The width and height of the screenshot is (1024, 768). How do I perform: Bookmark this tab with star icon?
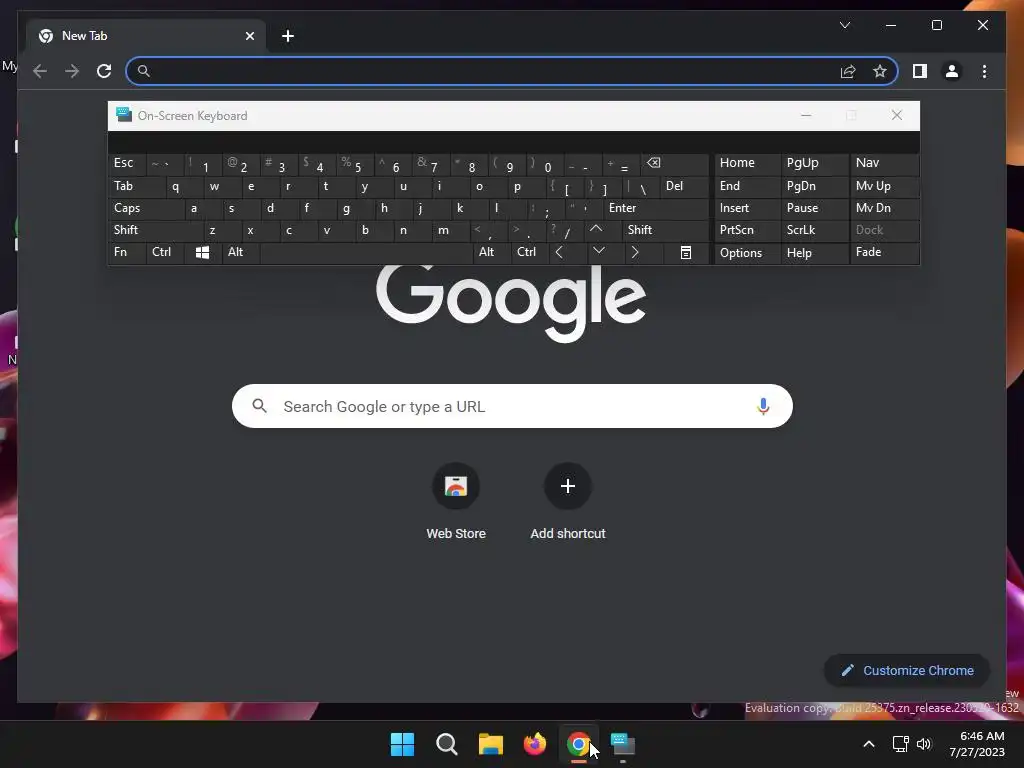[x=880, y=71]
